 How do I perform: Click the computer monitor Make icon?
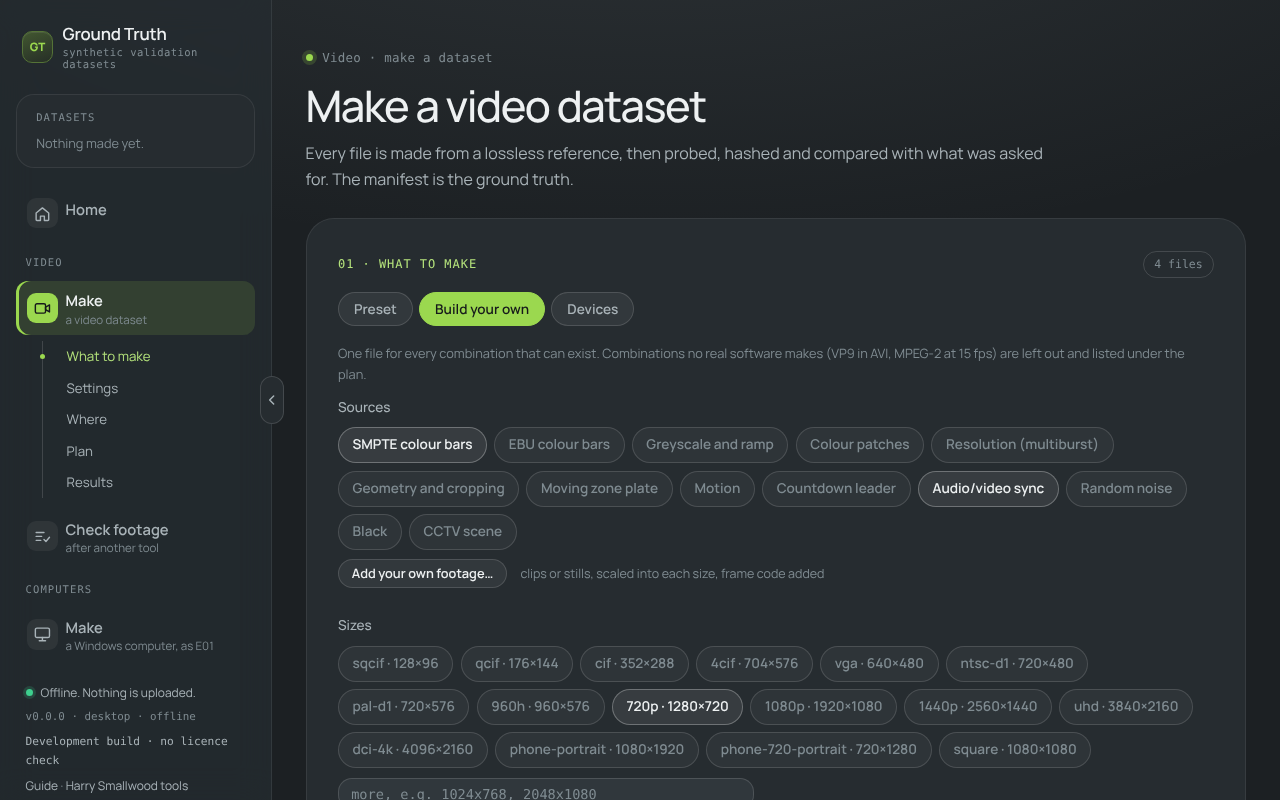[x=42, y=634]
